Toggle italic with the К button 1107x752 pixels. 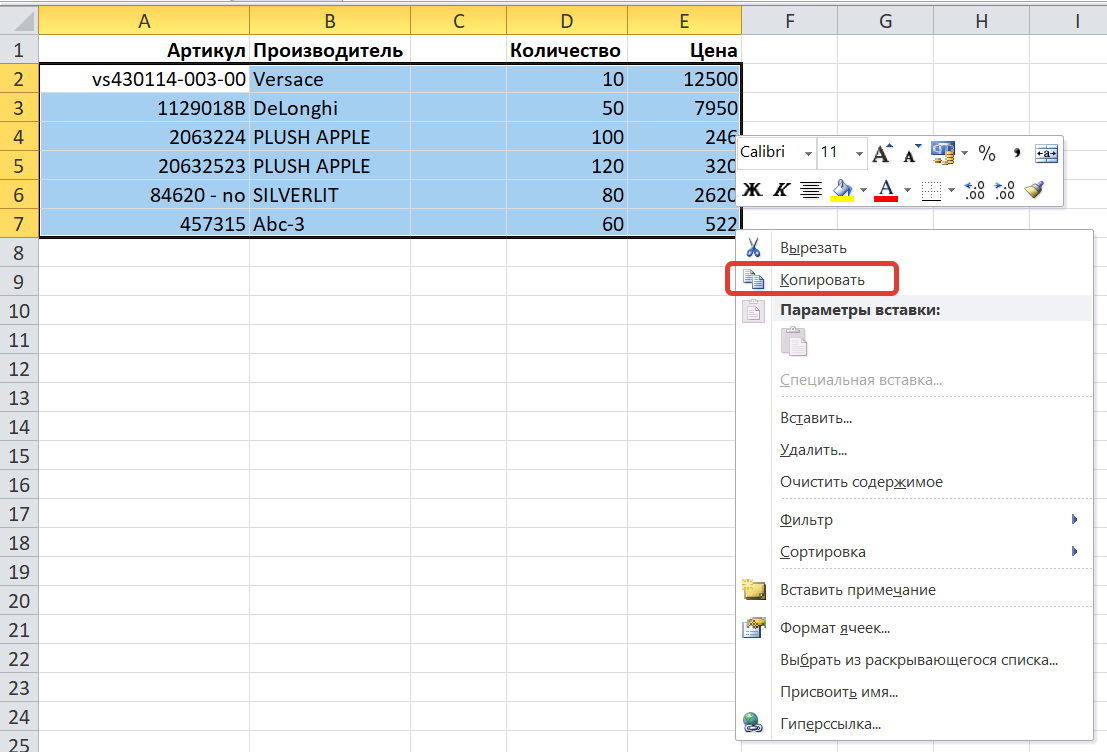[782, 189]
